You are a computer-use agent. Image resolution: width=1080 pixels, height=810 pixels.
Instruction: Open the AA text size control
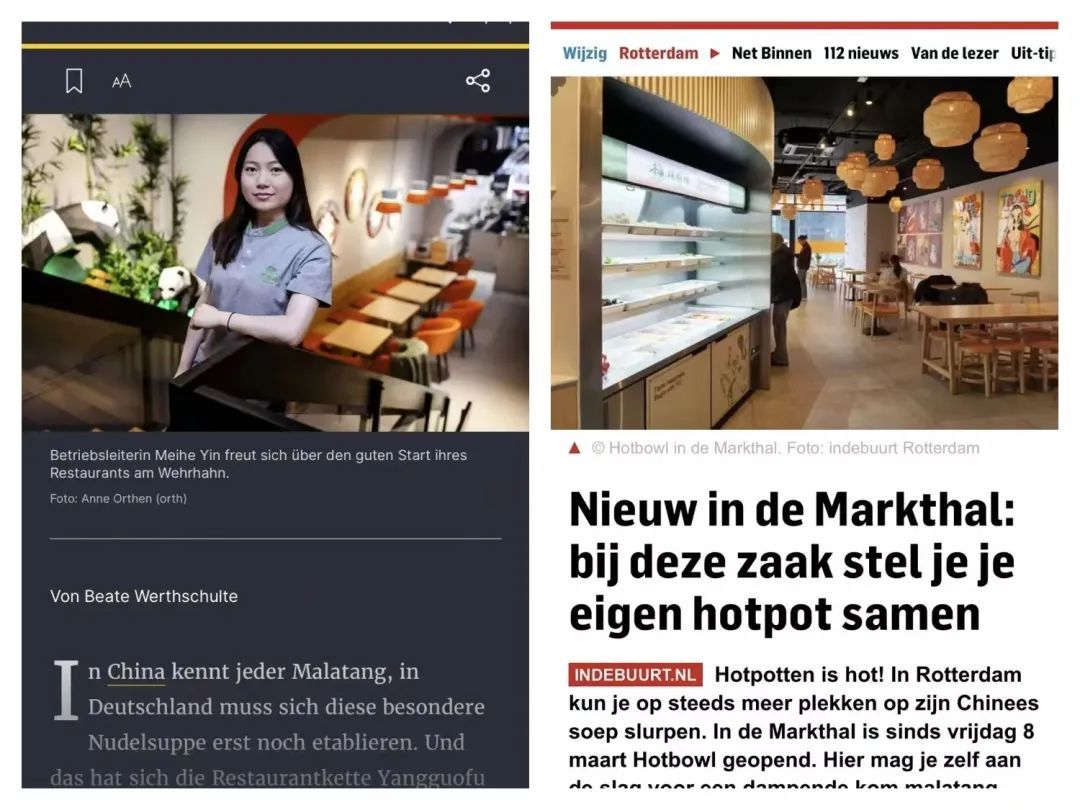click(x=121, y=81)
